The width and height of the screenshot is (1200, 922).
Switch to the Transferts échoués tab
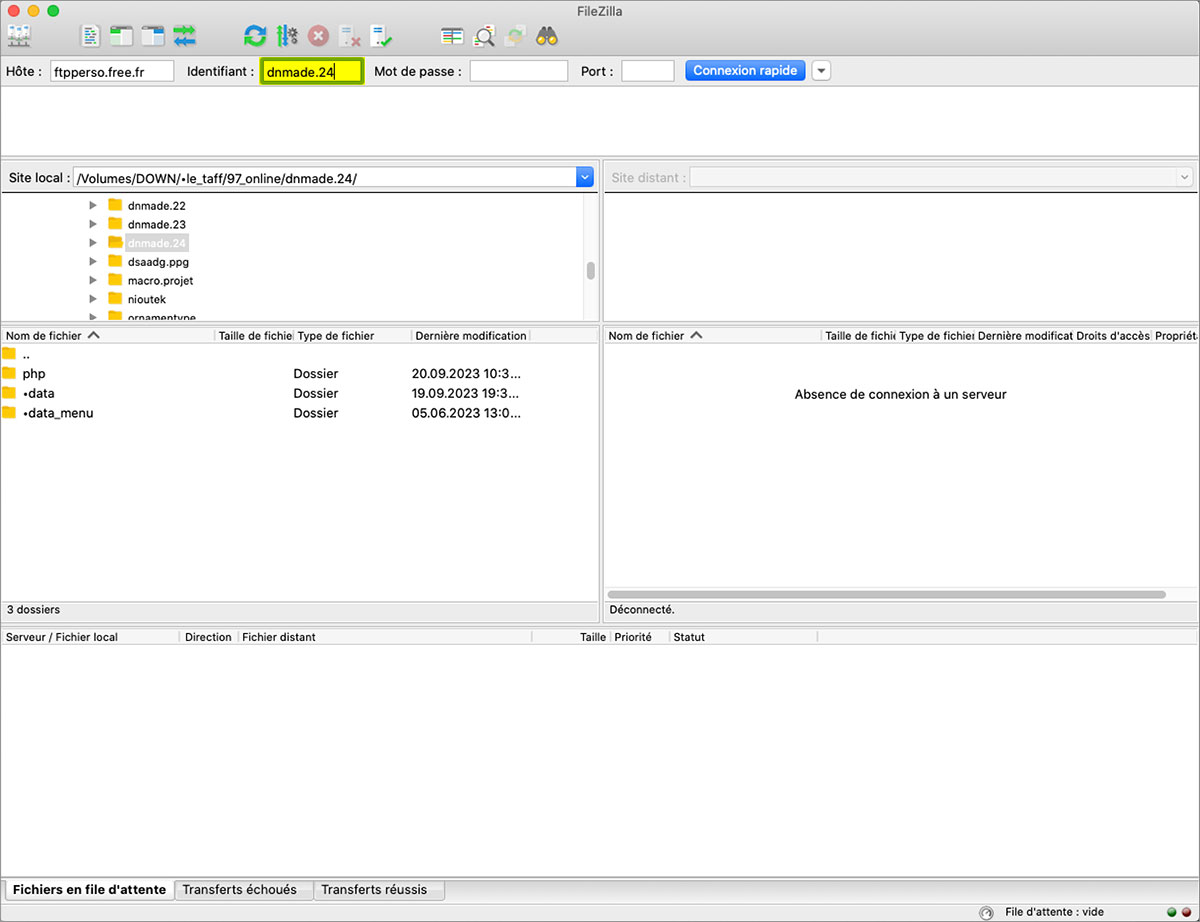coord(240,889)
